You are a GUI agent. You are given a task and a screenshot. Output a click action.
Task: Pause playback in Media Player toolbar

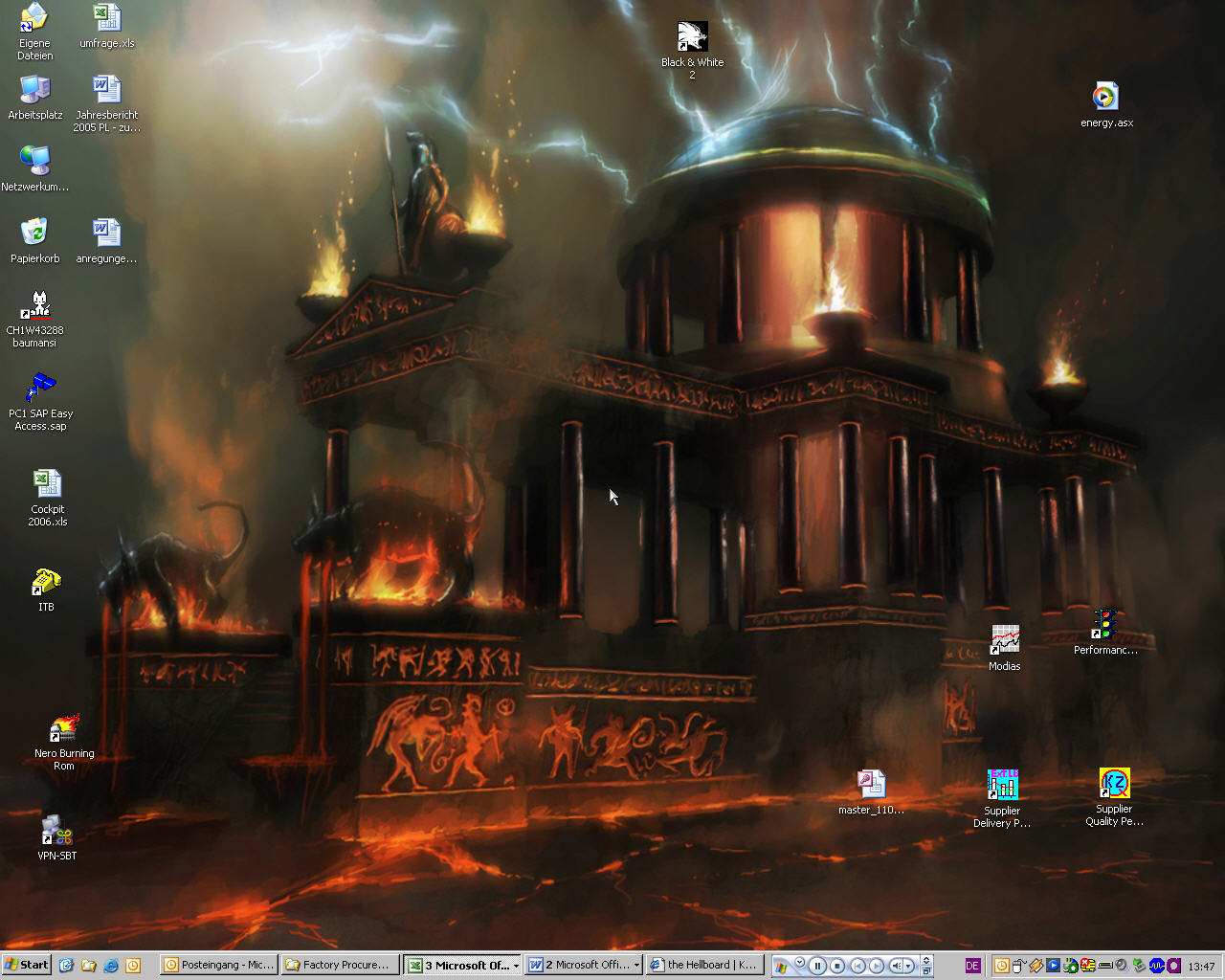(816, 966)
